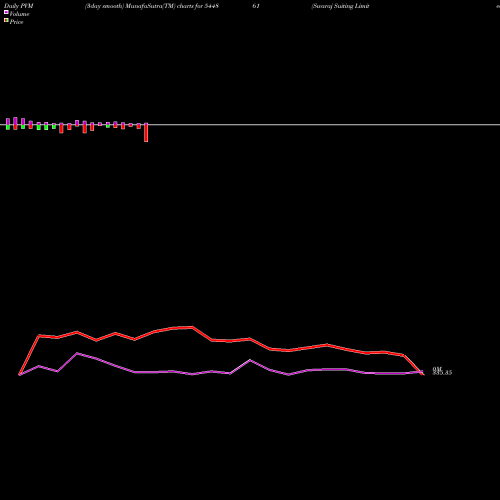Viewport: 500px width, 500px height.
Task: Click the '(3day smooth) MunafaSutra(TM) charts for' title
Action: tap(144, 6)
